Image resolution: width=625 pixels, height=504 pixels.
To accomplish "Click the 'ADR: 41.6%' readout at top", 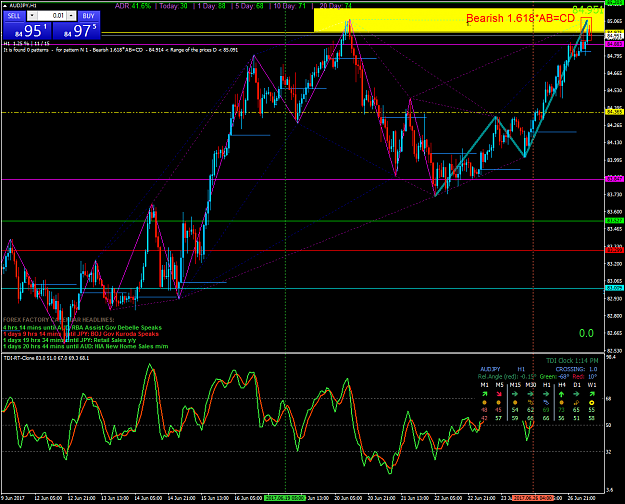I will [133, 6].
